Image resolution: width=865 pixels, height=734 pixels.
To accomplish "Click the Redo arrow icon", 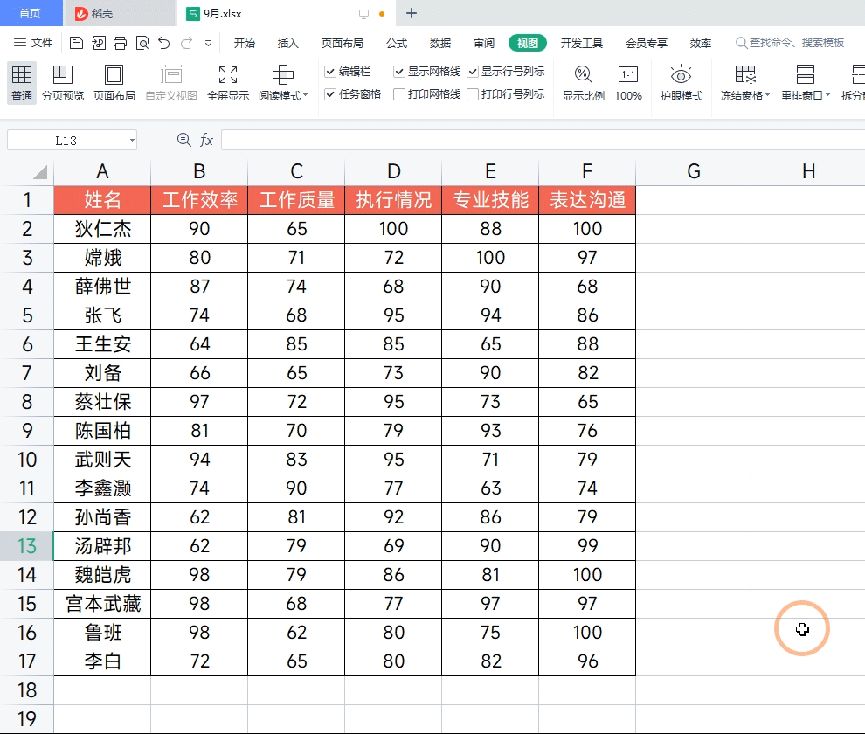I will coord(186,42).
